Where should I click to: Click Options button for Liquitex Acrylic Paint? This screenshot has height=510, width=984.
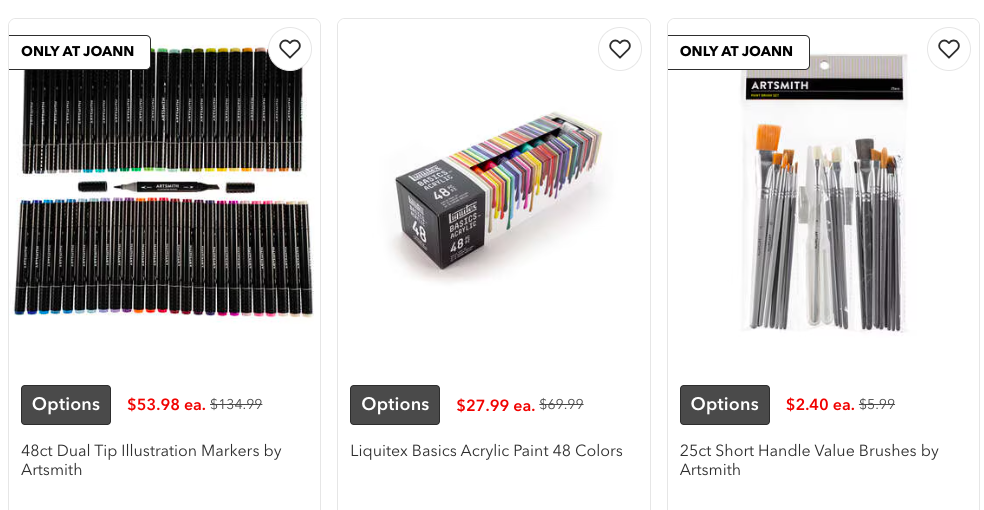point(395,405)
